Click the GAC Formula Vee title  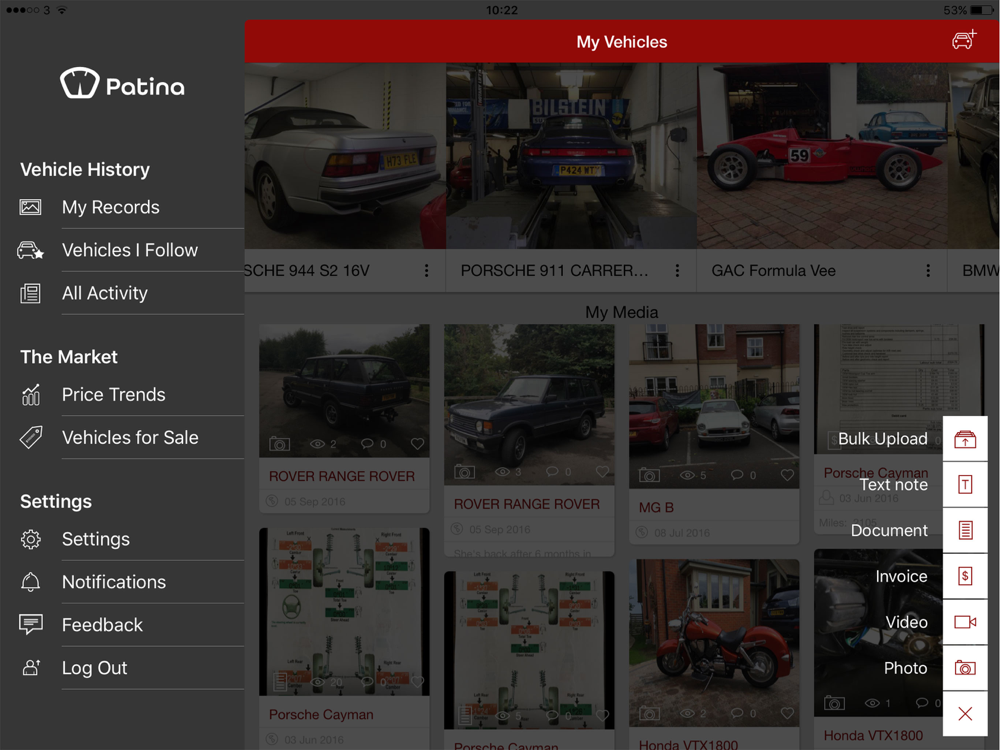[774, 271]
